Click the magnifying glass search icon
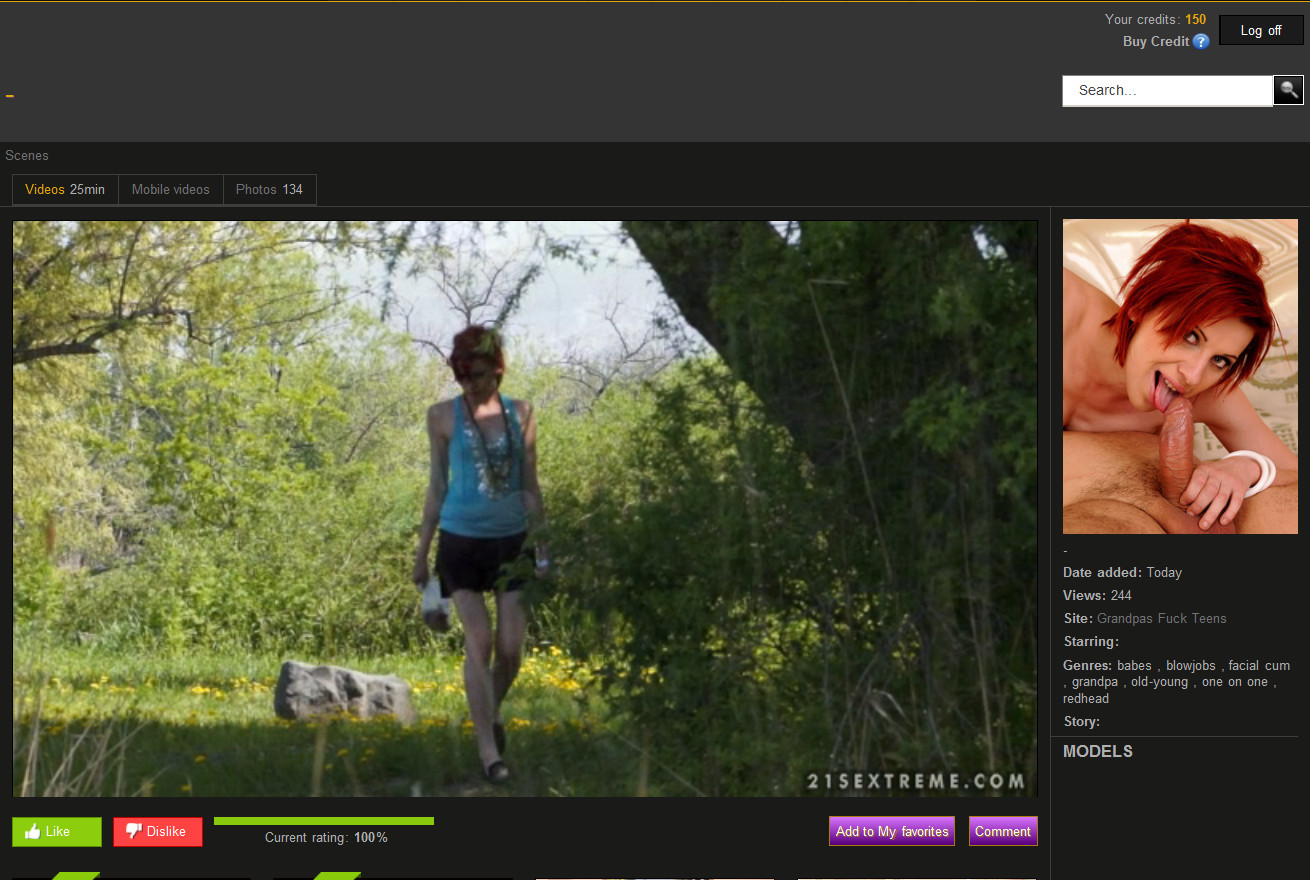The width and height of the screenshot is (1310, 880). point(1288,90)
